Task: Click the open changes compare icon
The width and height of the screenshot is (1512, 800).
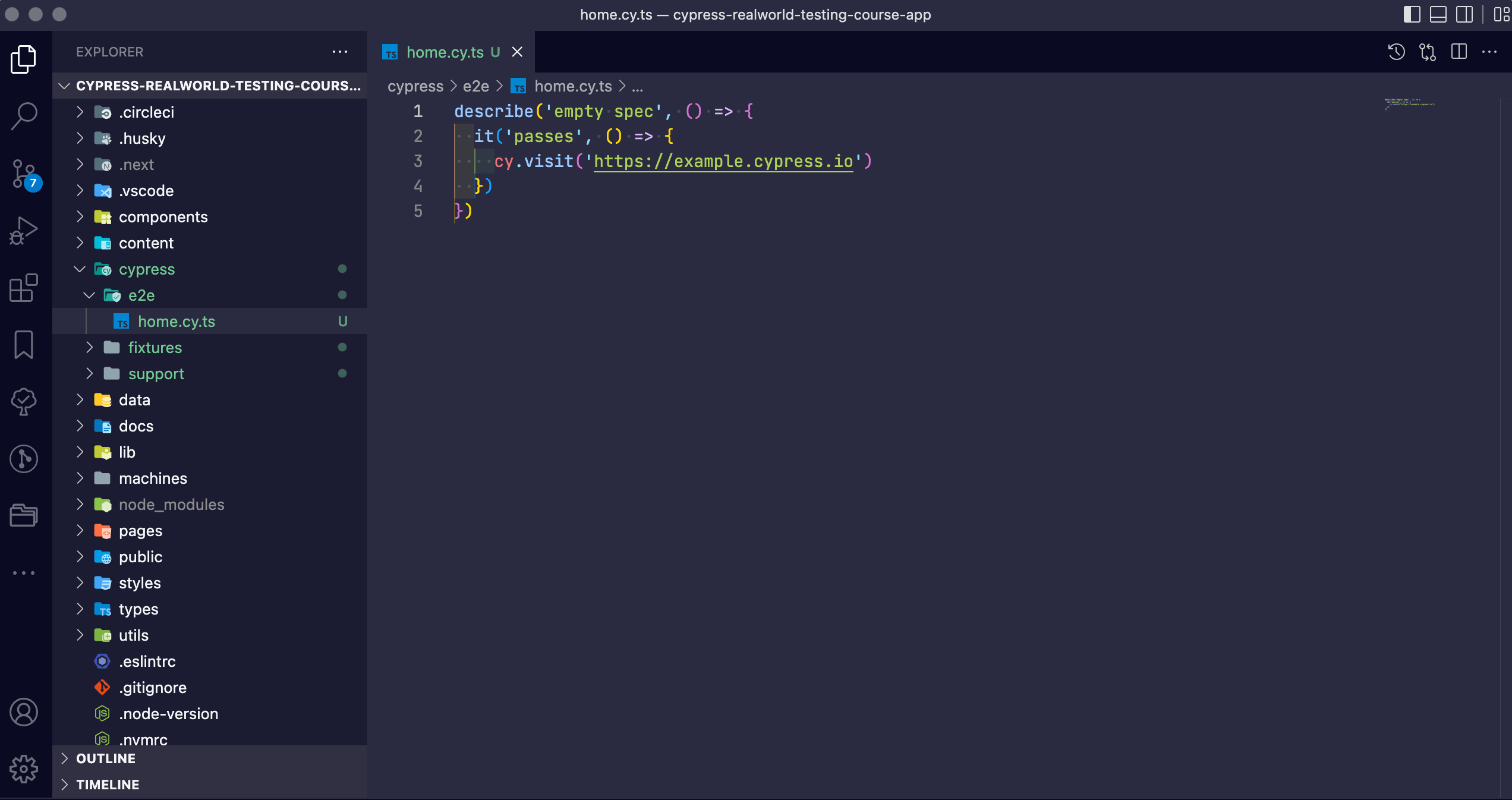Action: (x=1428, y=52)
